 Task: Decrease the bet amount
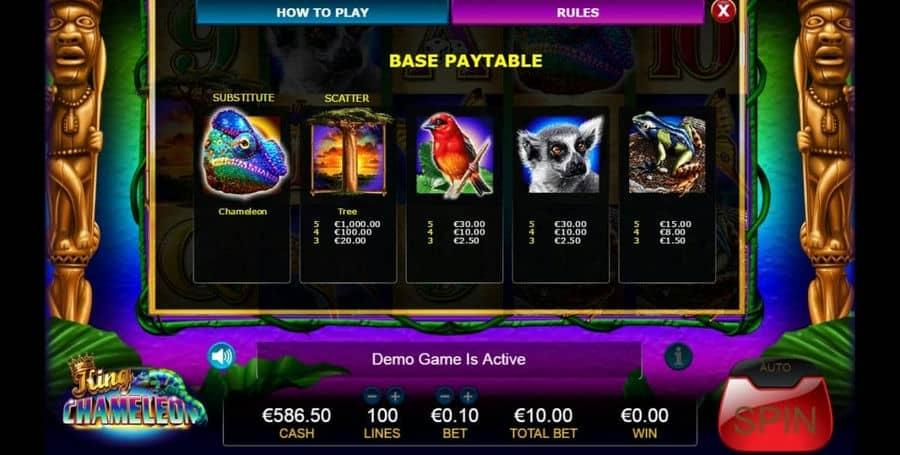tap(444, 395)
